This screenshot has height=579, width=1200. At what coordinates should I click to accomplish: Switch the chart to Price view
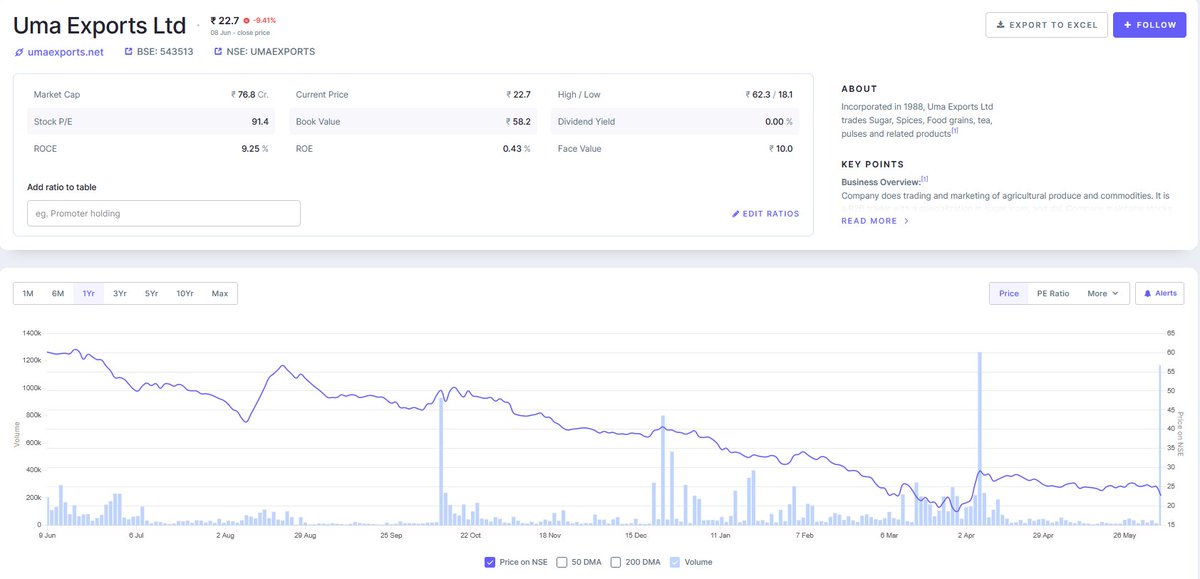point(1009,293)
